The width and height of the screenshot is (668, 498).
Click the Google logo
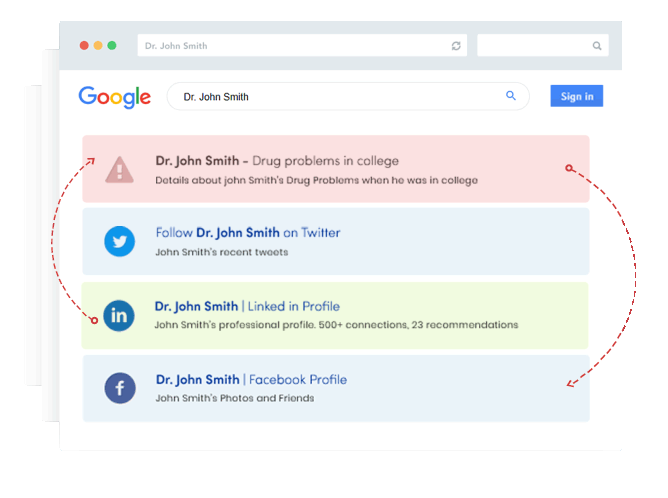coord(115,97)
